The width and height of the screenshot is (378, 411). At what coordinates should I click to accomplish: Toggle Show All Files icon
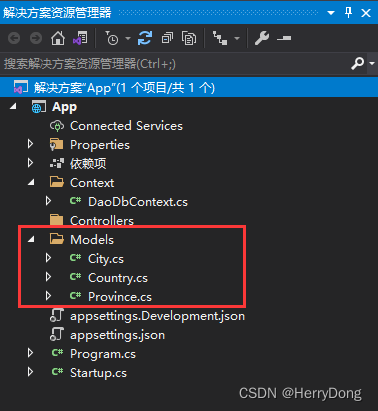pos(189,38)
